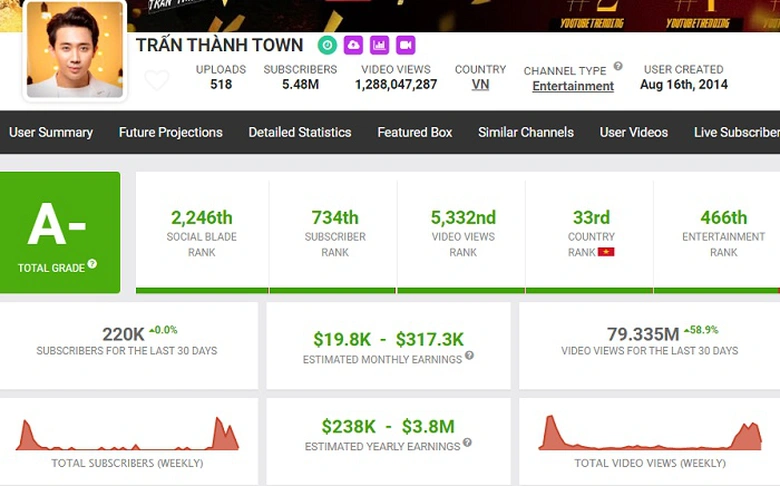Click the 5,332nd video views rank
Viewport: 780px width, 486px height.
[x=463, y=218]
